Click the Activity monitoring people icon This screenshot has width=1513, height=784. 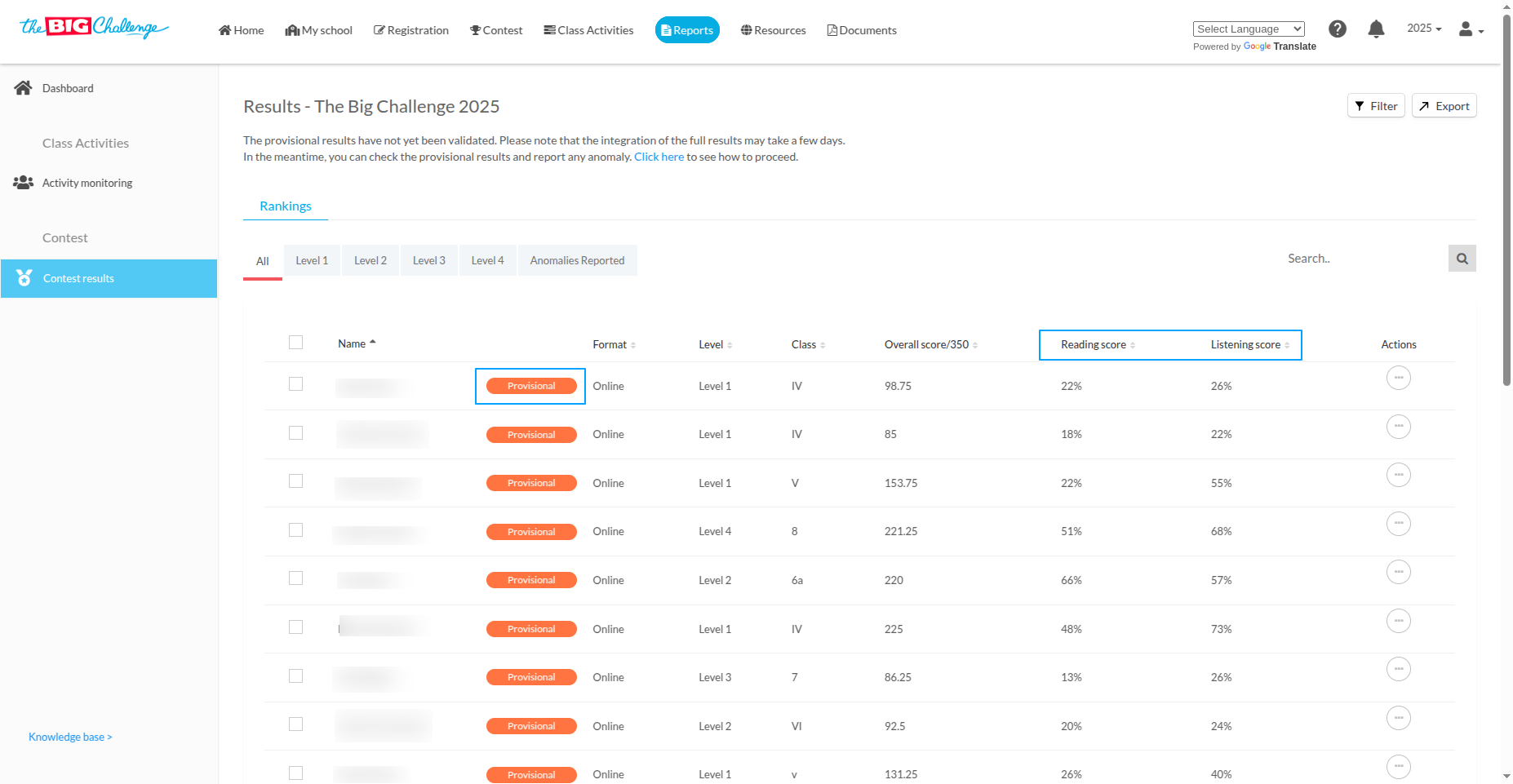[x=23, y=183]
